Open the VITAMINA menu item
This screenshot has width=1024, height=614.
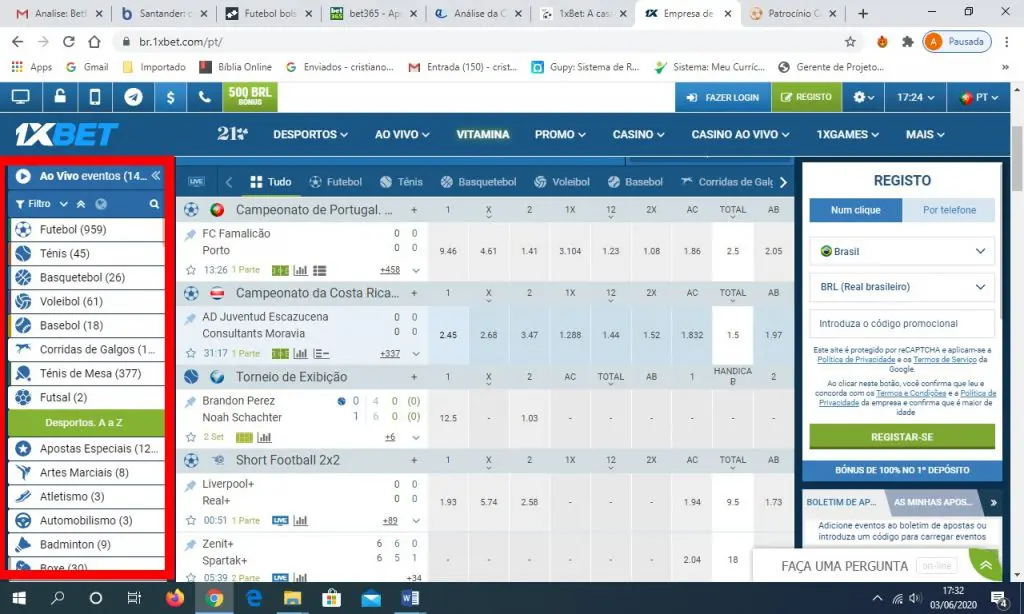(x=483, y=135)
